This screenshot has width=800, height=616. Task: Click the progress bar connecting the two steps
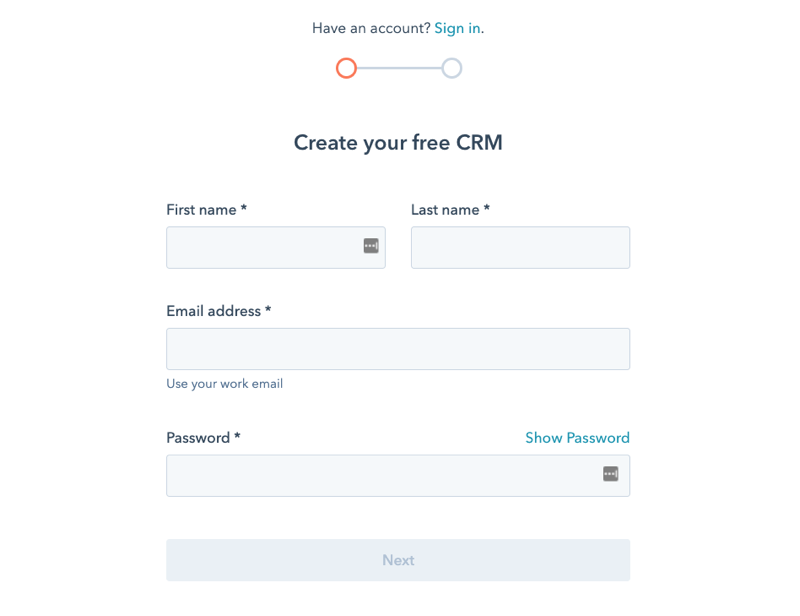399,68
